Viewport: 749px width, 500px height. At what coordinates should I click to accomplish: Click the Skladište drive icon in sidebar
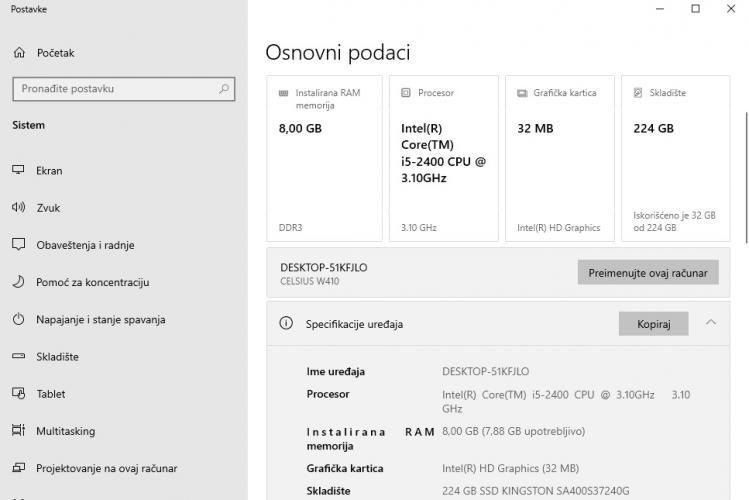18,357
